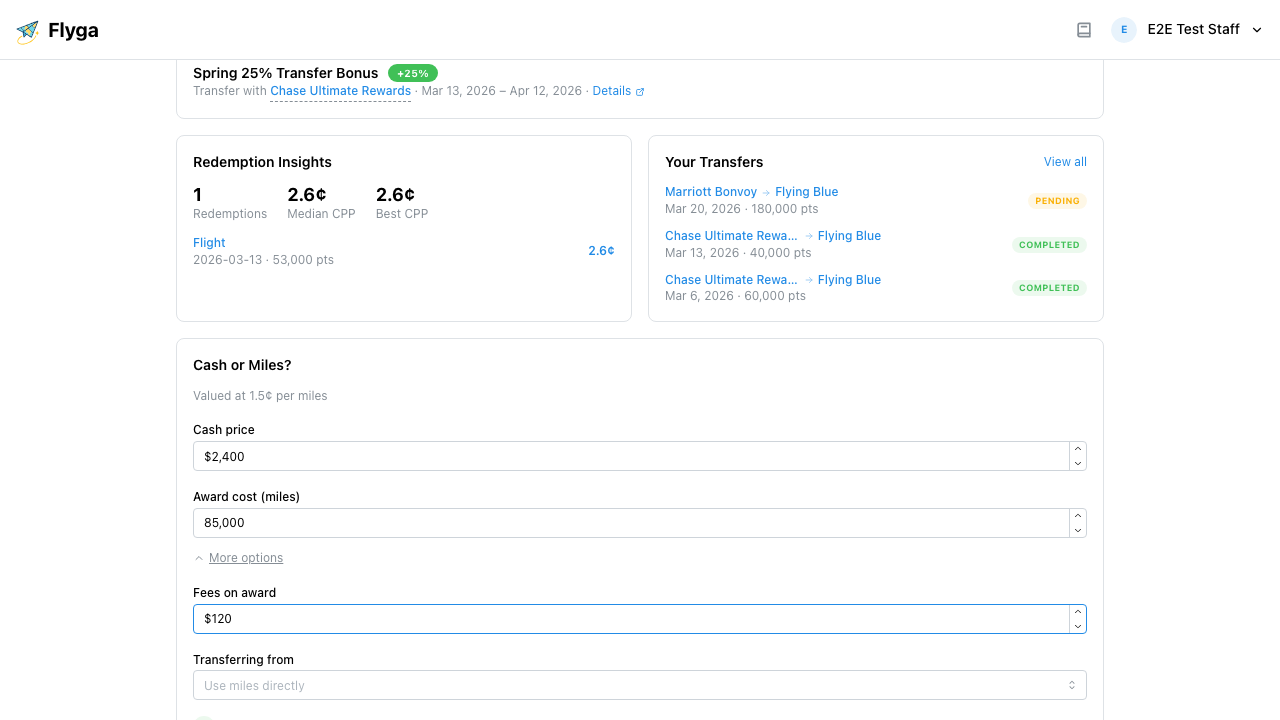Open the Chase Ultimate Rewards bonus link

coord(341,91)
